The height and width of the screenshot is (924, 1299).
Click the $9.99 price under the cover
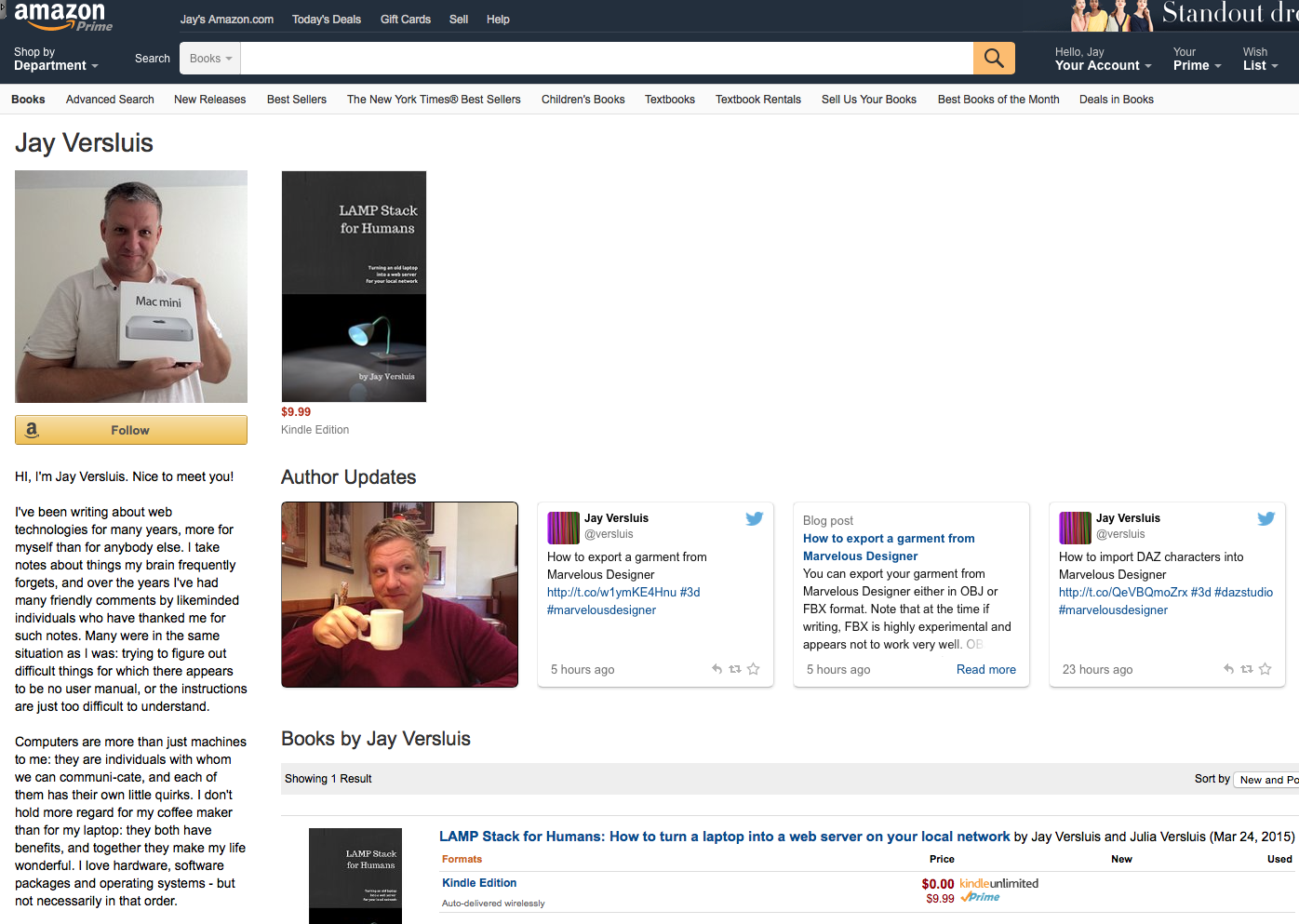[296, 412]
